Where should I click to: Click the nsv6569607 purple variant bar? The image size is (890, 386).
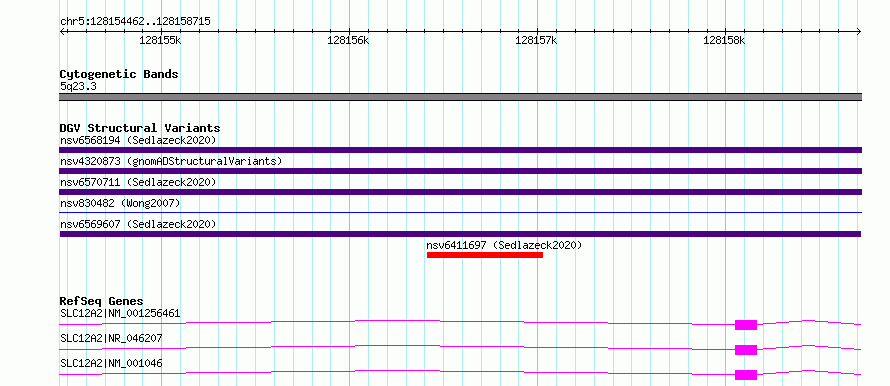(x=460, y=234)
